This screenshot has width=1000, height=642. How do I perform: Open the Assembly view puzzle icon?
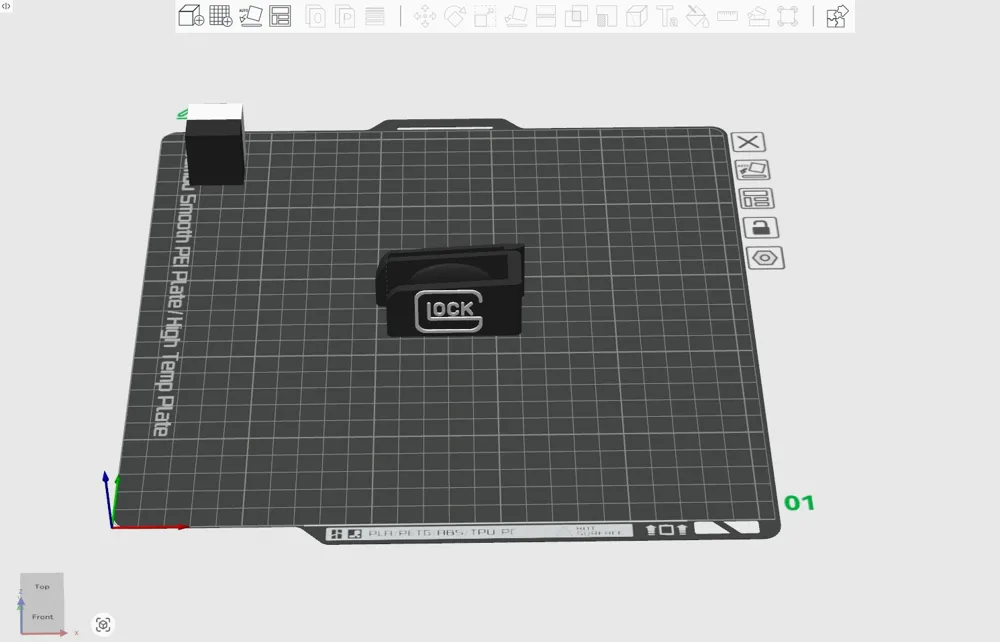[837, 16]
